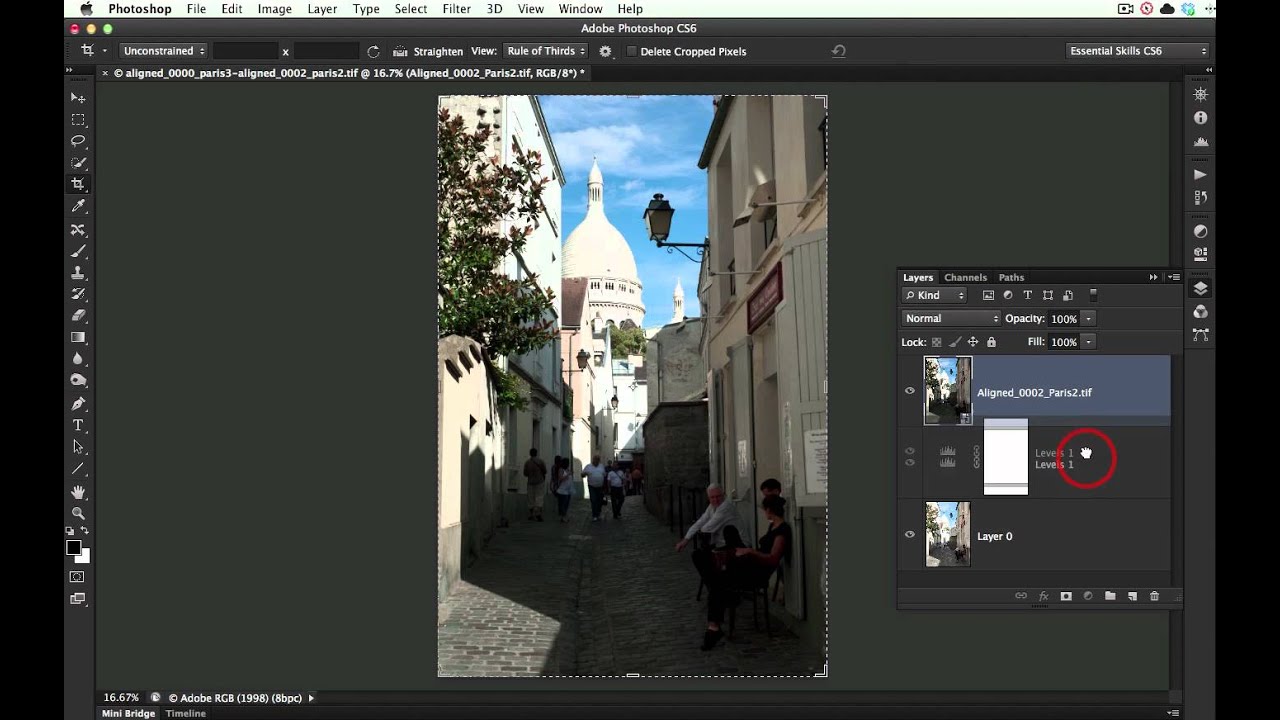Open the Normal blend mode dropdown
This screenshot has width=1280, height=720.
[950, 318]
